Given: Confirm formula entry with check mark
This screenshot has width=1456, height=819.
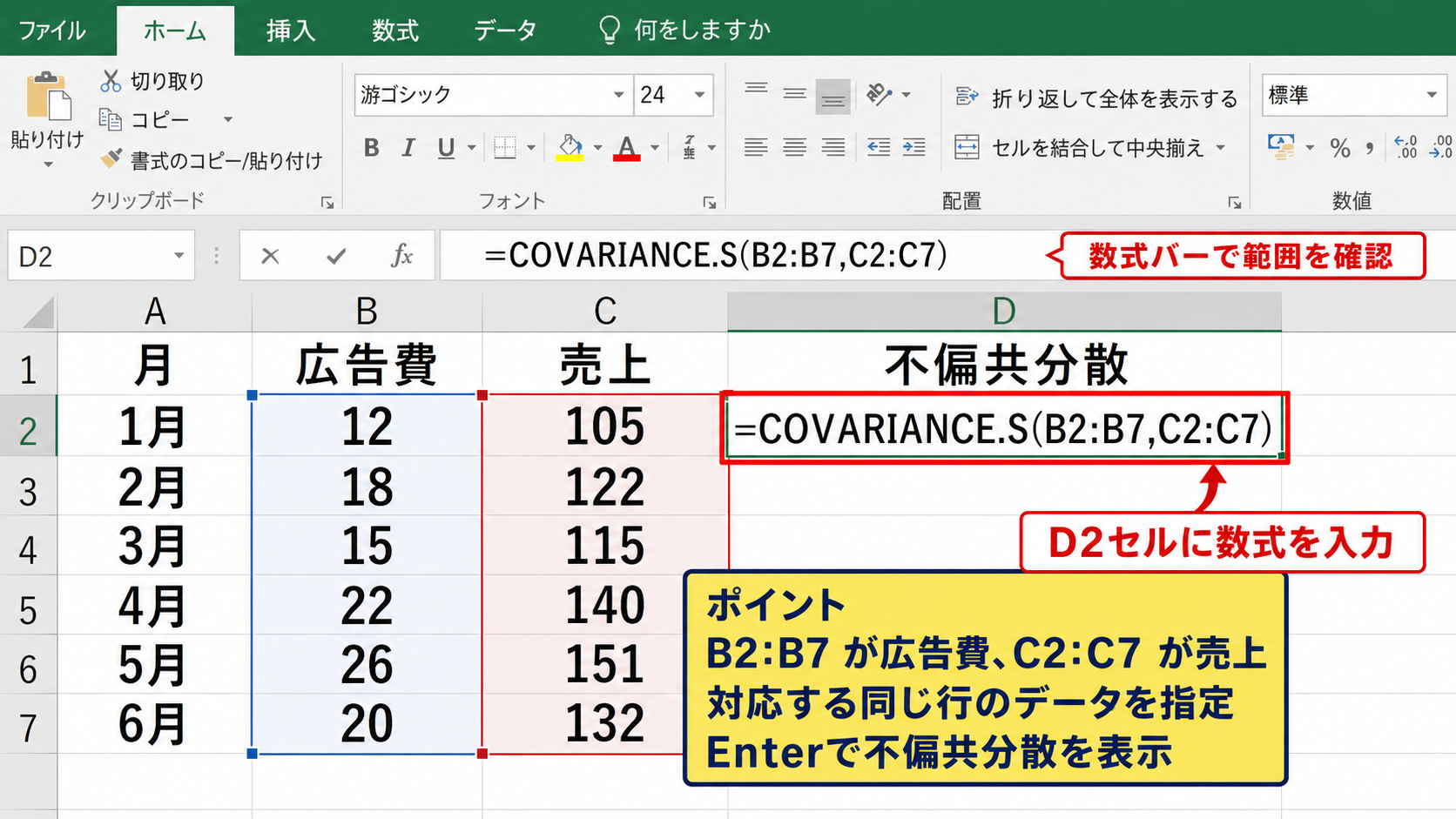Looking at the screenshot, I should (x=336, y=256).
